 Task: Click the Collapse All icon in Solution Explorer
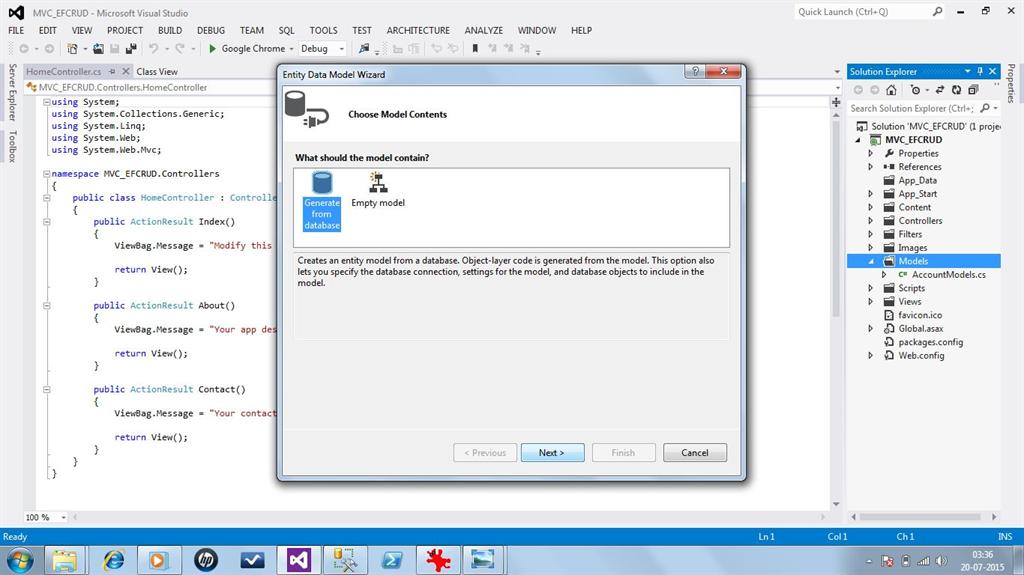tap(973, 90)
